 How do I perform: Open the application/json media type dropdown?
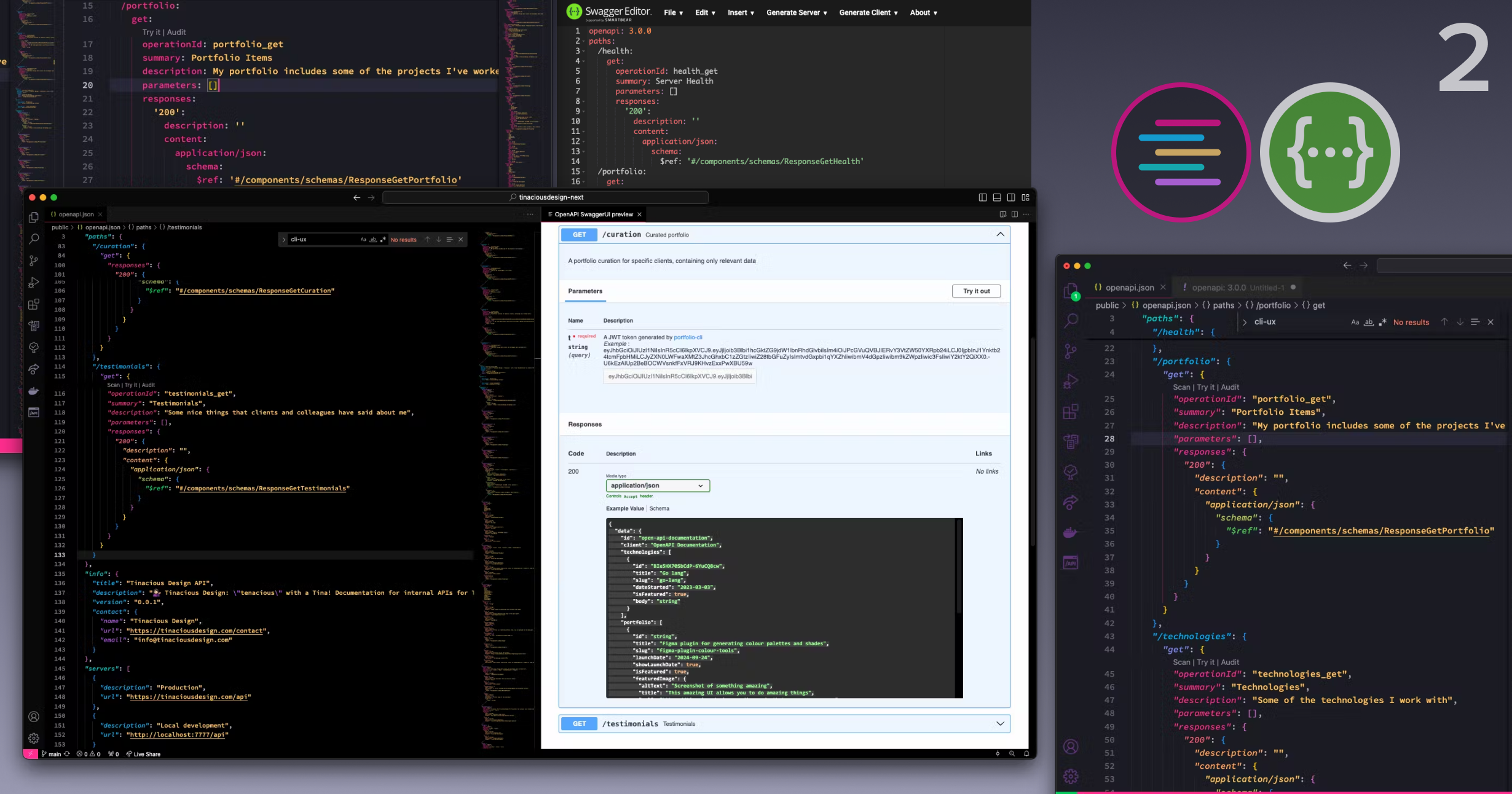[x=658, y=485]
